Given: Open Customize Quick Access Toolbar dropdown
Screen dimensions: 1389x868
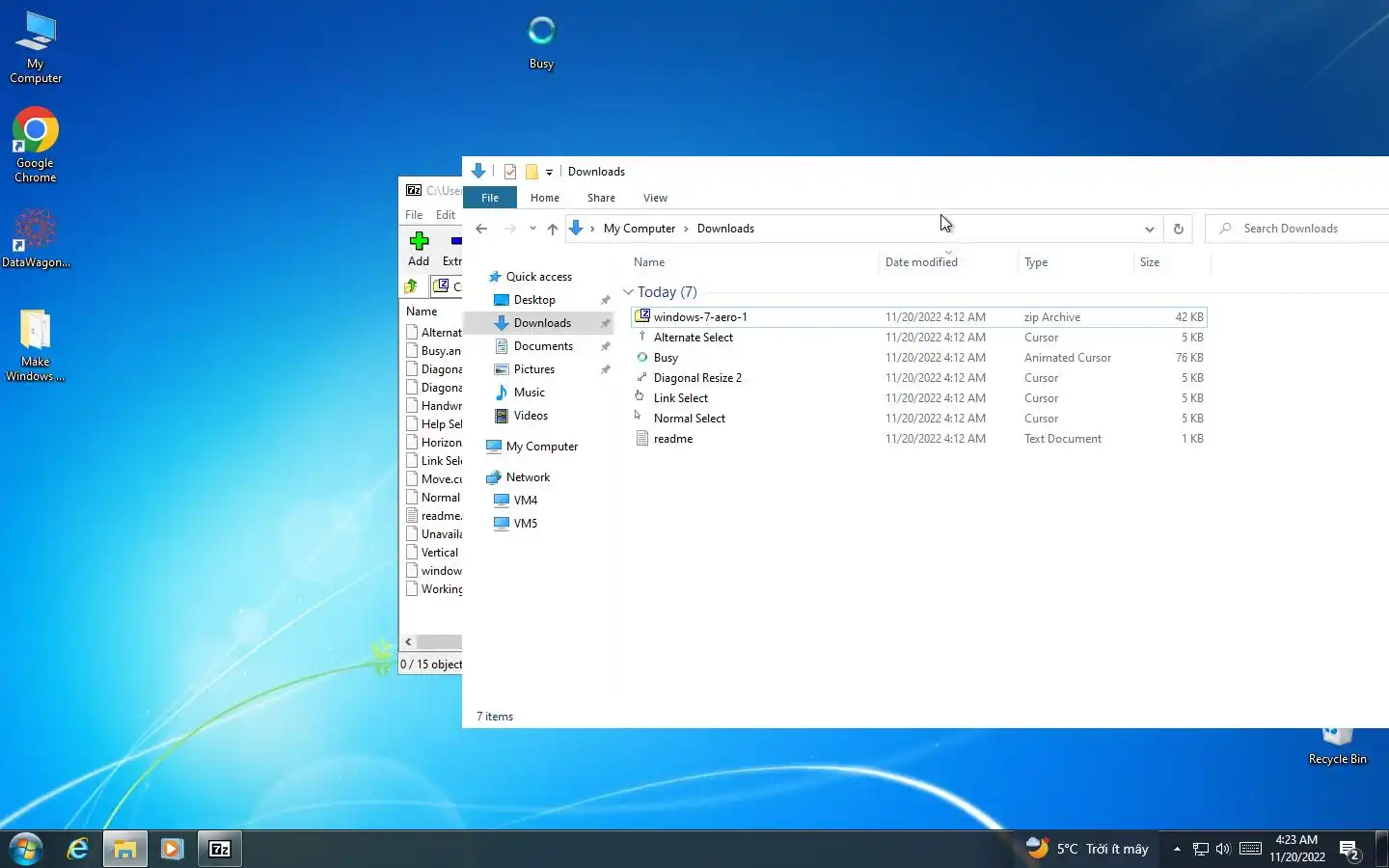Looking at the screenshot, I should point(549,172).
